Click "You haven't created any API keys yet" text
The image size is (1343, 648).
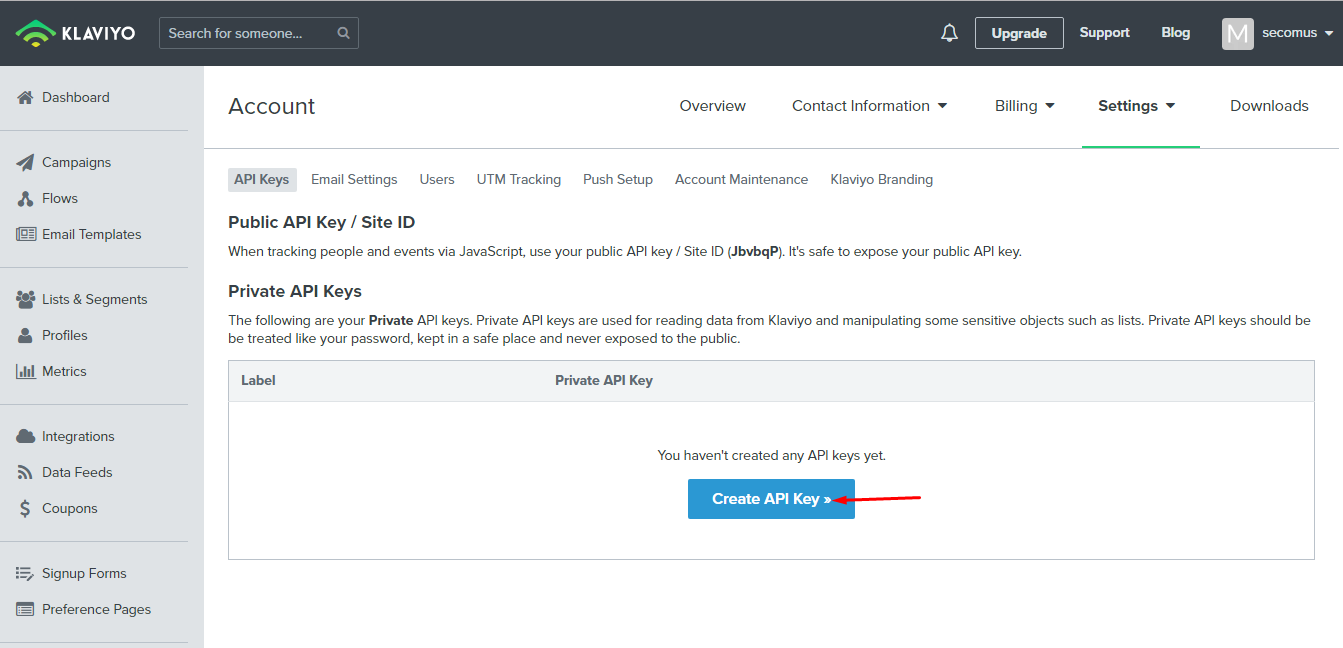(771, 455)
